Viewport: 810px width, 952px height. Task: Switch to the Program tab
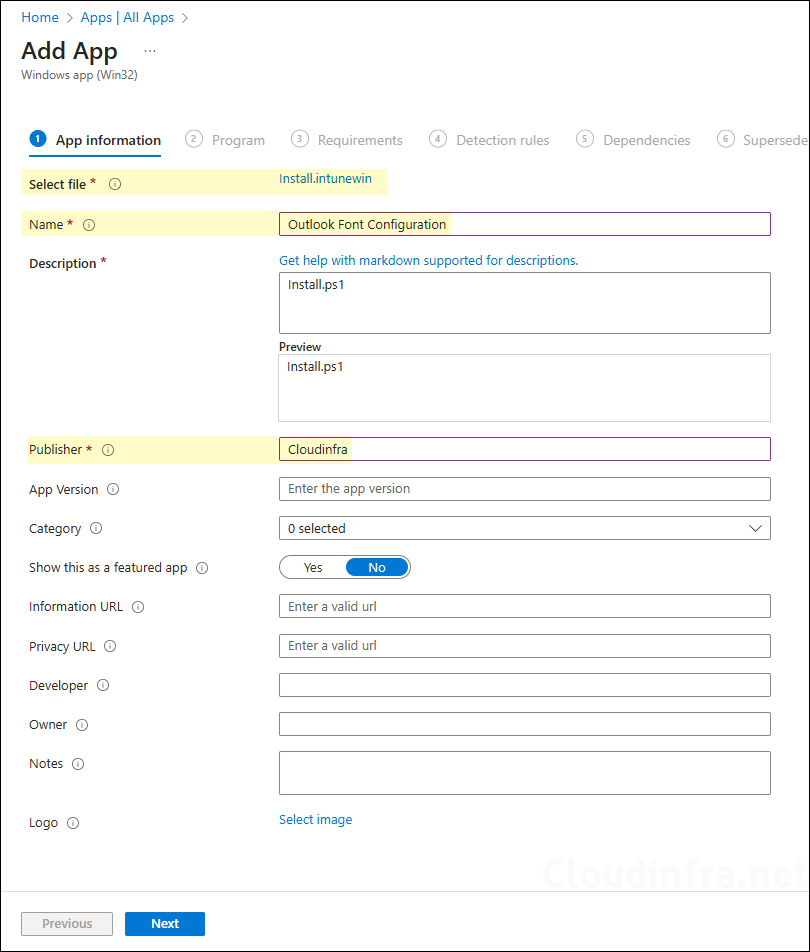pos(238,140)
